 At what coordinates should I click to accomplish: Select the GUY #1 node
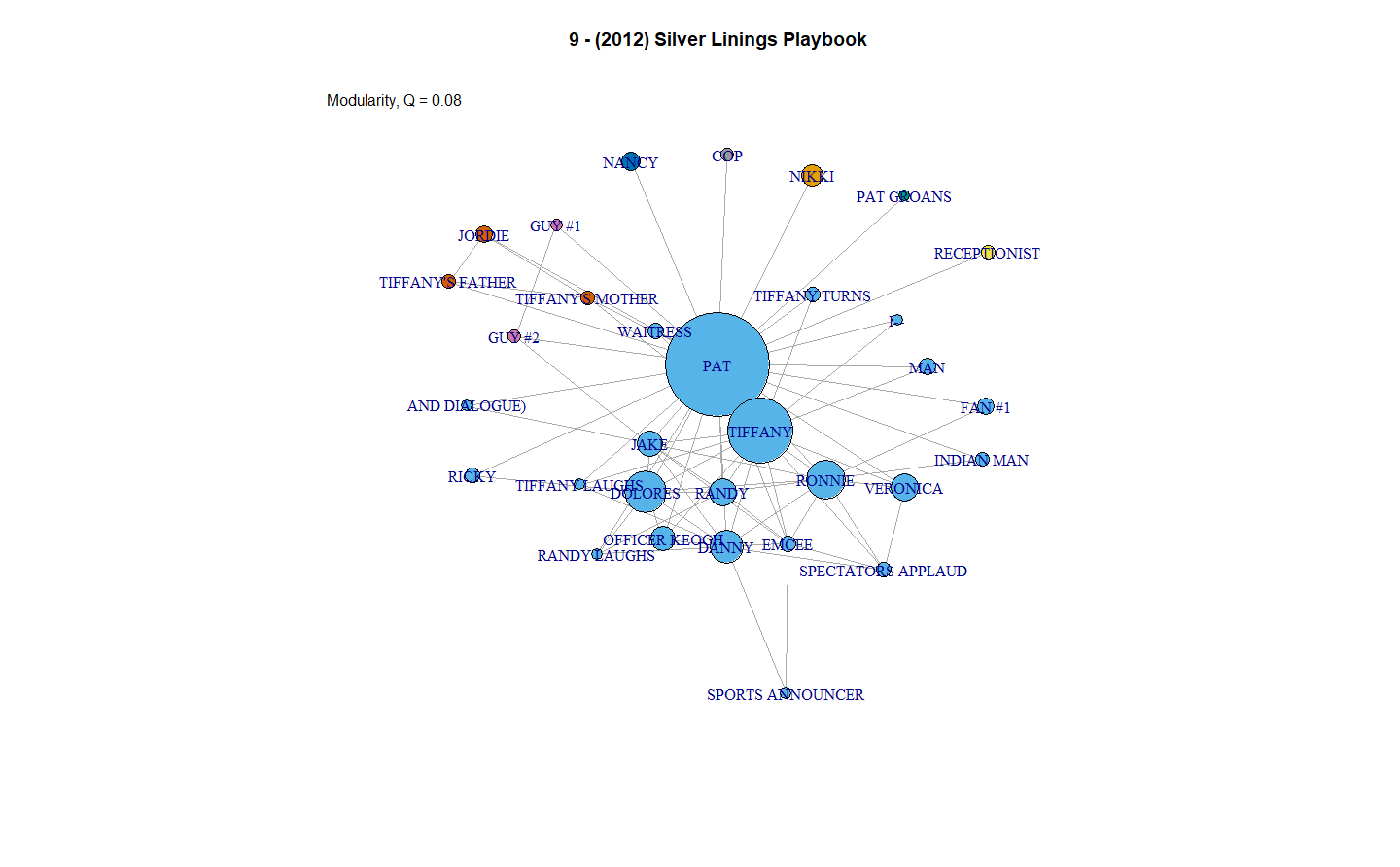[x=556, y=225]
